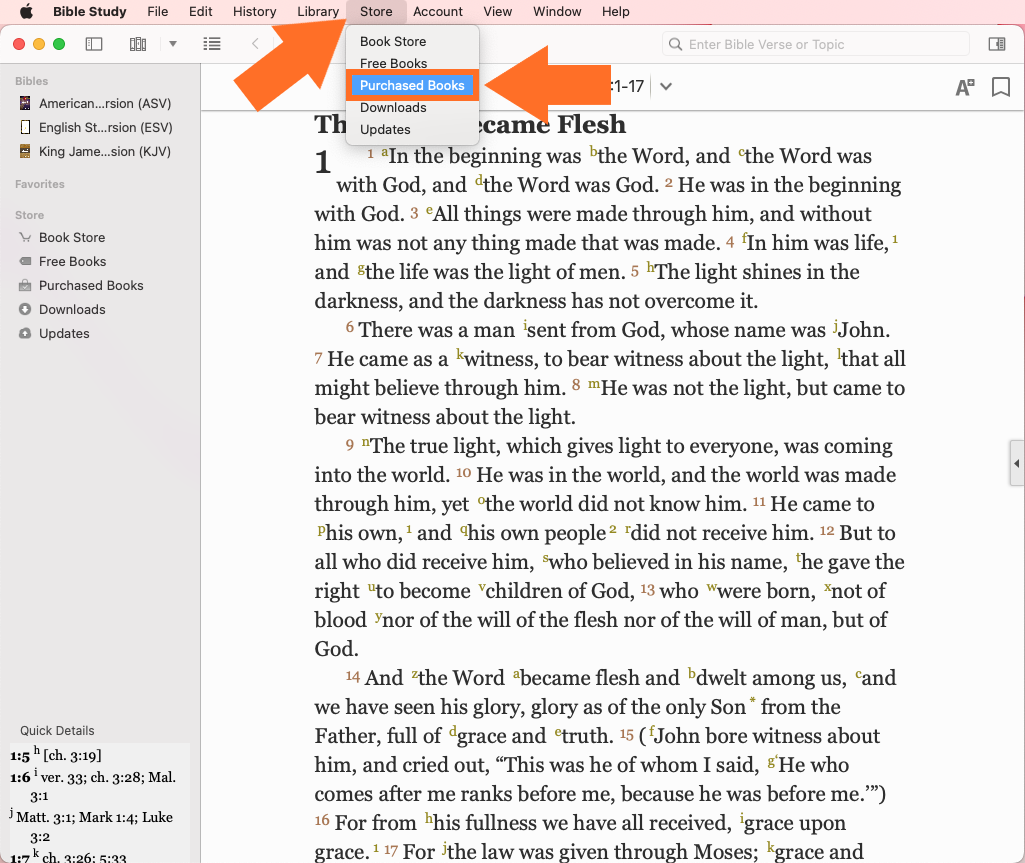Click the Bible verse search field
This screenshot has height=863, width=1025.
815,44
